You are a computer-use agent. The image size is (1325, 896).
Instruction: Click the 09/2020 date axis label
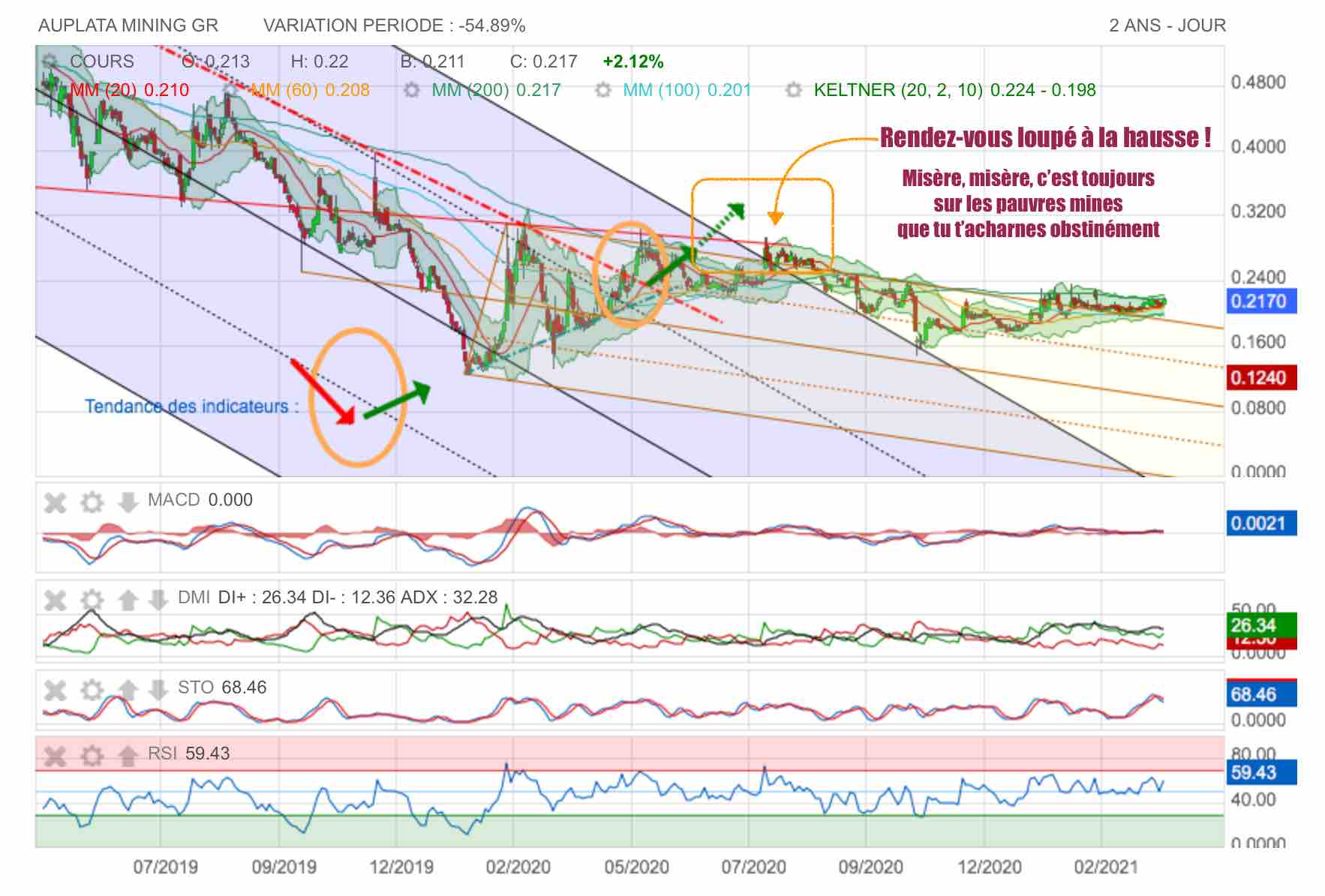[x=870, y=867]
